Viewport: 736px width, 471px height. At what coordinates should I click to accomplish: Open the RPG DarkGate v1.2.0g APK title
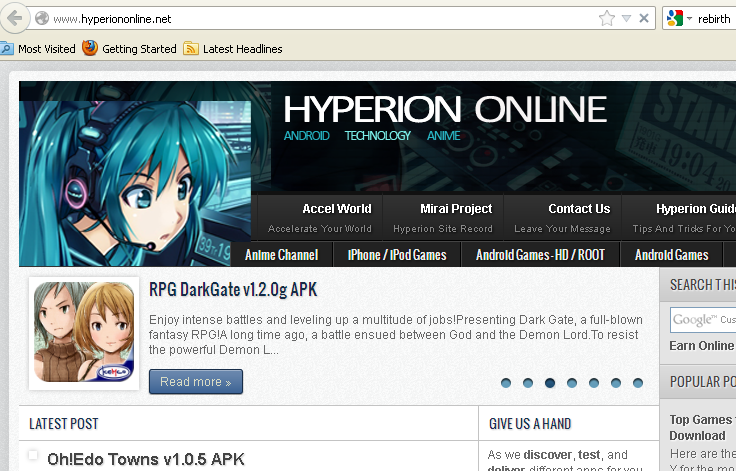pyautogui.click(x=233, y=289)
